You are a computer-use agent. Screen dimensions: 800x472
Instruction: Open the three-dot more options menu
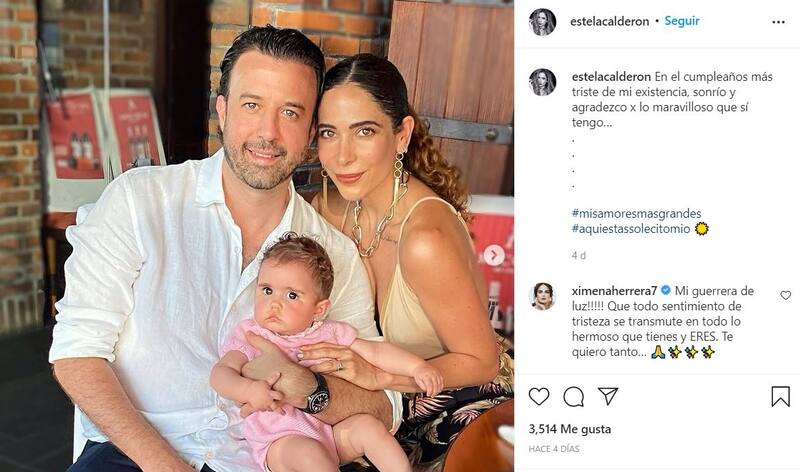(778, 22)
